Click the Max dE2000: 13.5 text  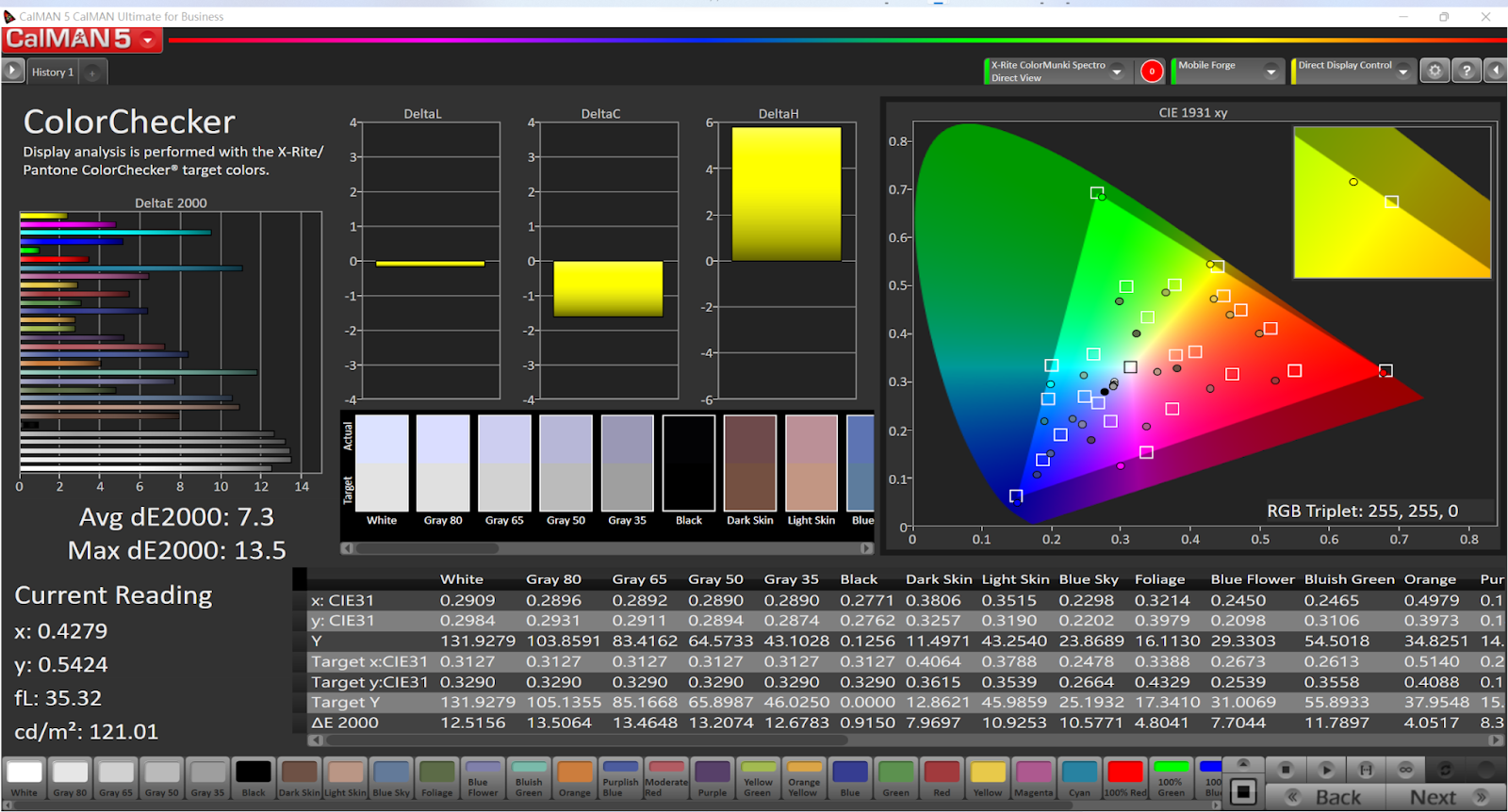pyautogui.click(x=176, y=550)
